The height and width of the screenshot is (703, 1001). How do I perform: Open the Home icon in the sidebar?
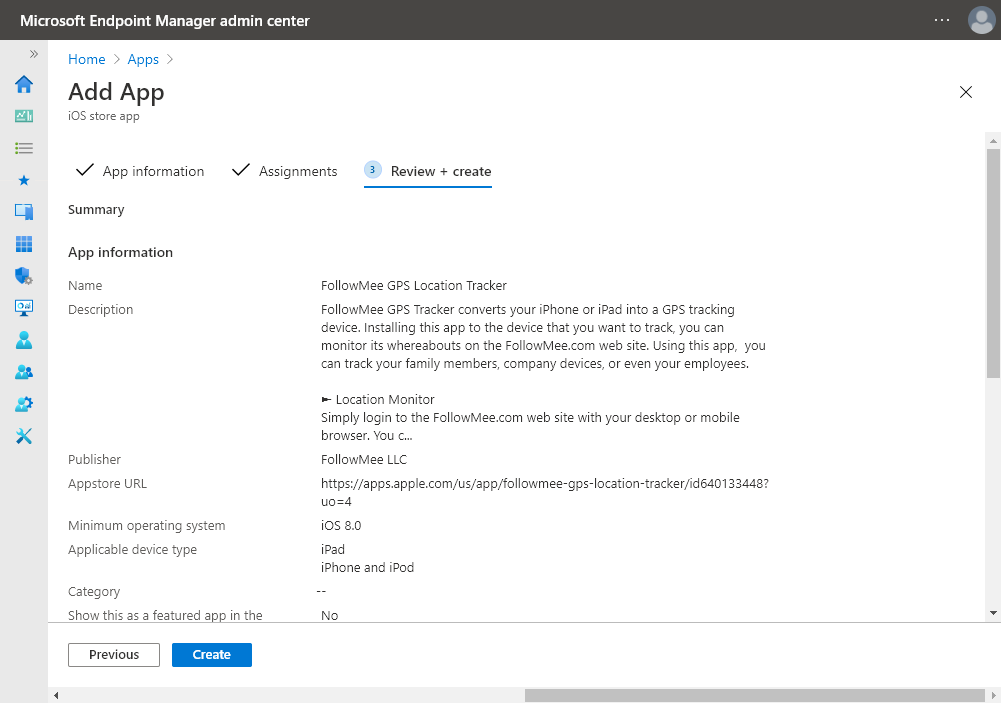(24, 84)
